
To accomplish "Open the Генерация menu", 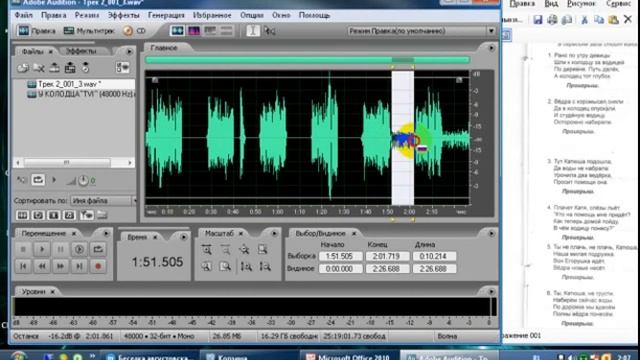I will (x=166, y=15).
